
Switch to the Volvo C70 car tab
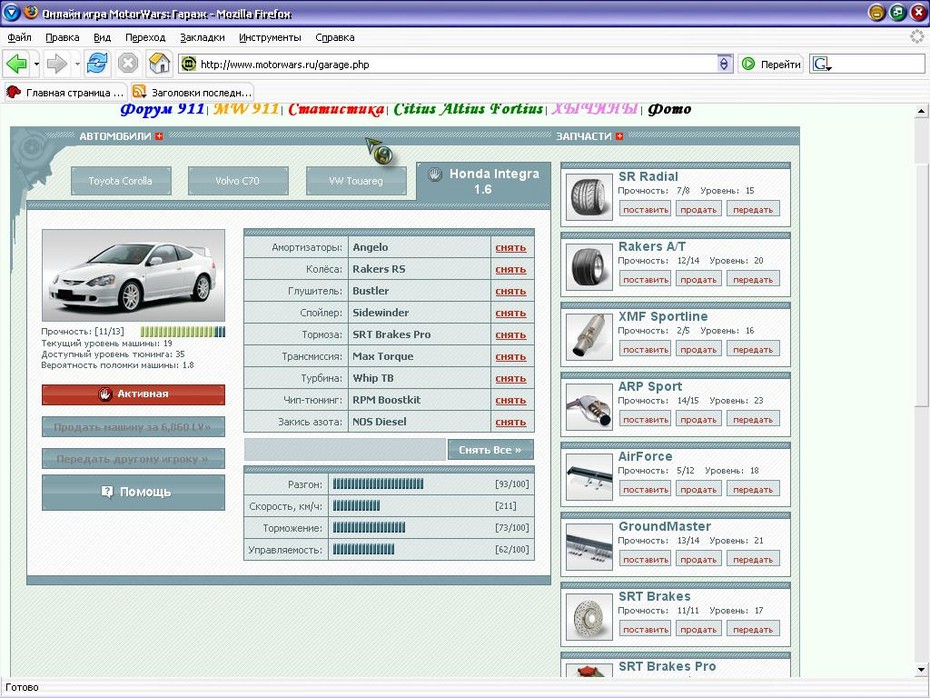(238, 181)
